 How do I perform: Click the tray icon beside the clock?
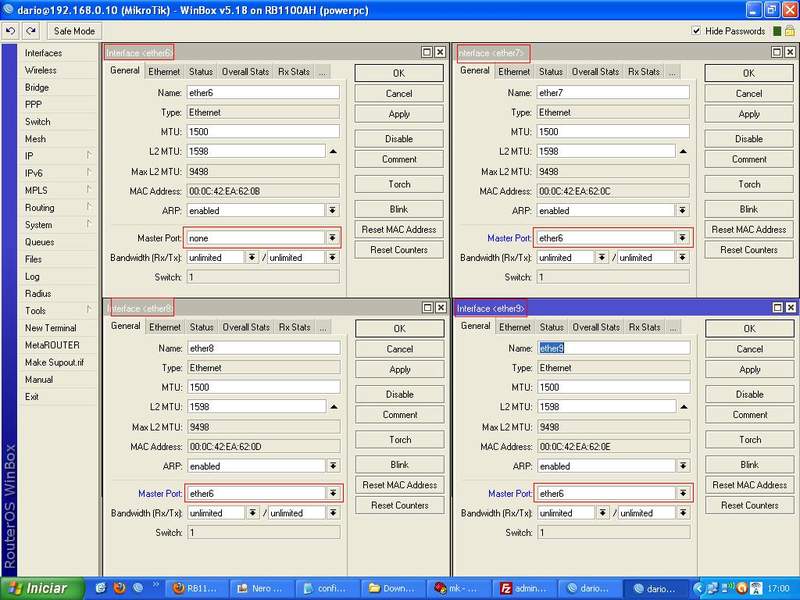pyautogui.click(x=756, y=589)
